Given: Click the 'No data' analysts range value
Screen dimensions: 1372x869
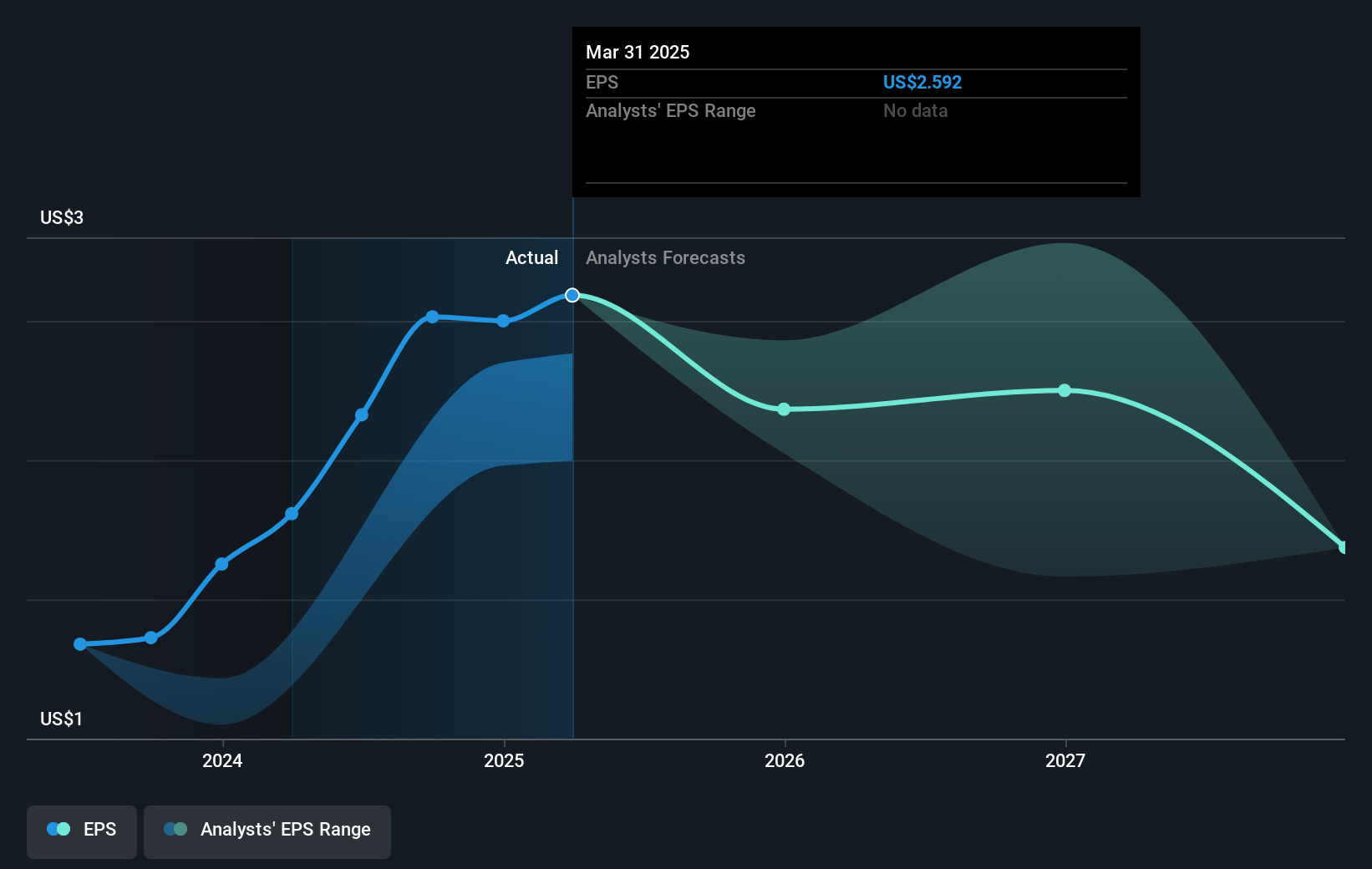Looking at the screenshot, I should (915, 110).
